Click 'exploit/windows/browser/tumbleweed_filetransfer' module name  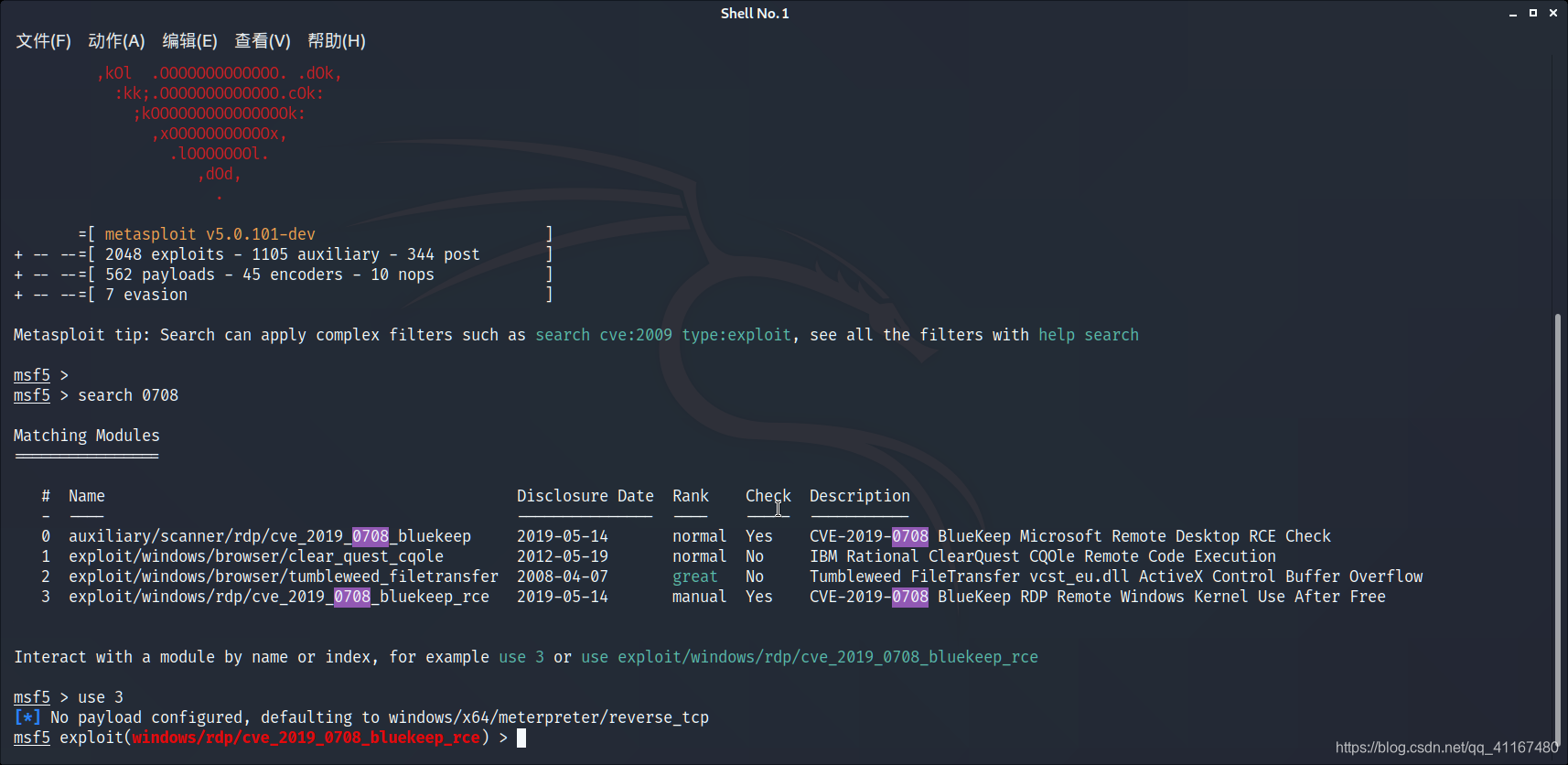pyautogui.click(x=284, y=576)
